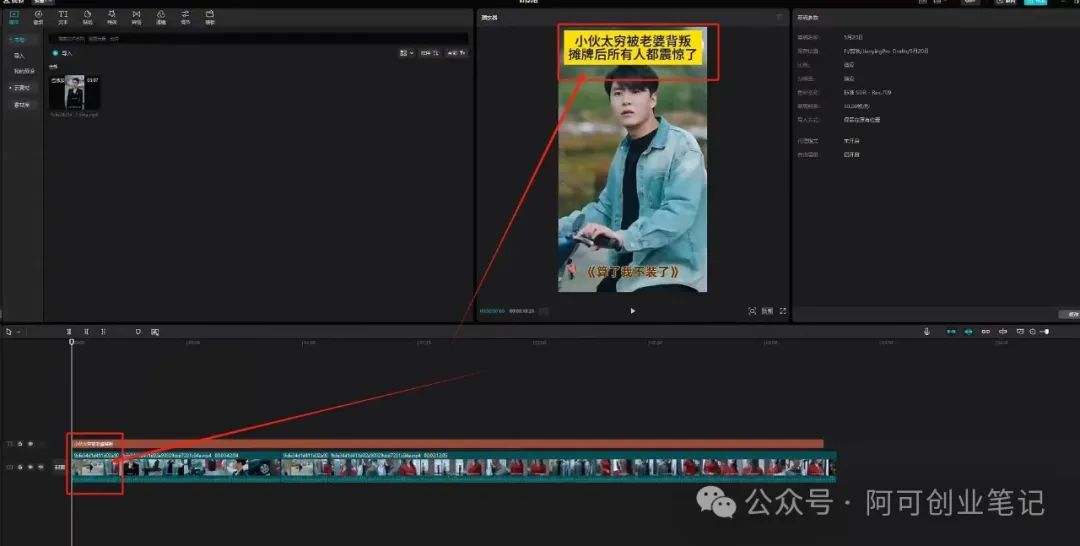Play the preview video
Image resolution: width=1080 pixels, height=546 pixels.
tap(633, 311)
